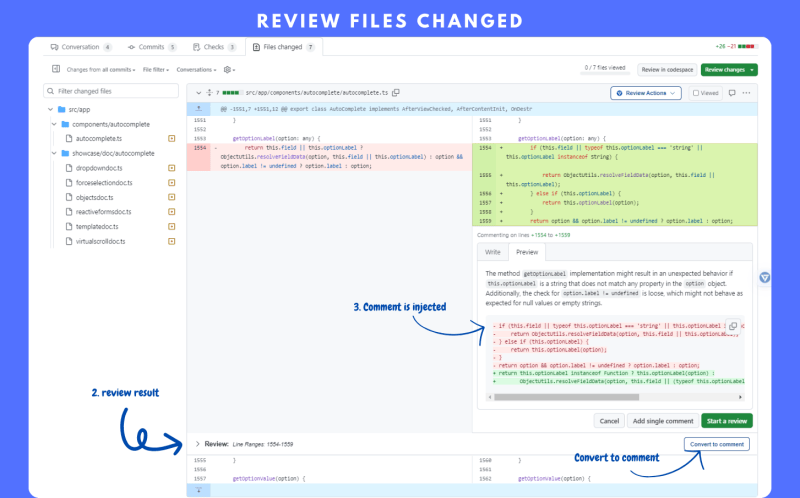
Task: Open reactiveformsdoc.ts in the file tree
Action: pyautogui.click(x=104, y=212)
